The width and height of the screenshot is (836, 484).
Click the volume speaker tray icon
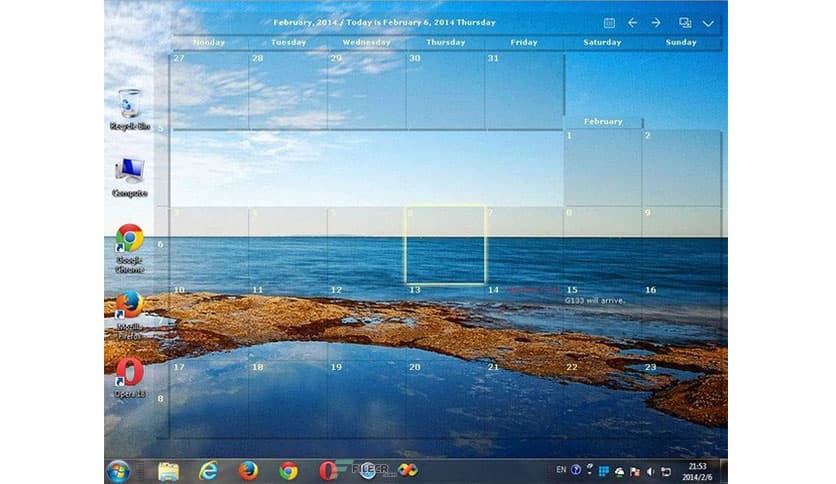[x=650, y=471]
